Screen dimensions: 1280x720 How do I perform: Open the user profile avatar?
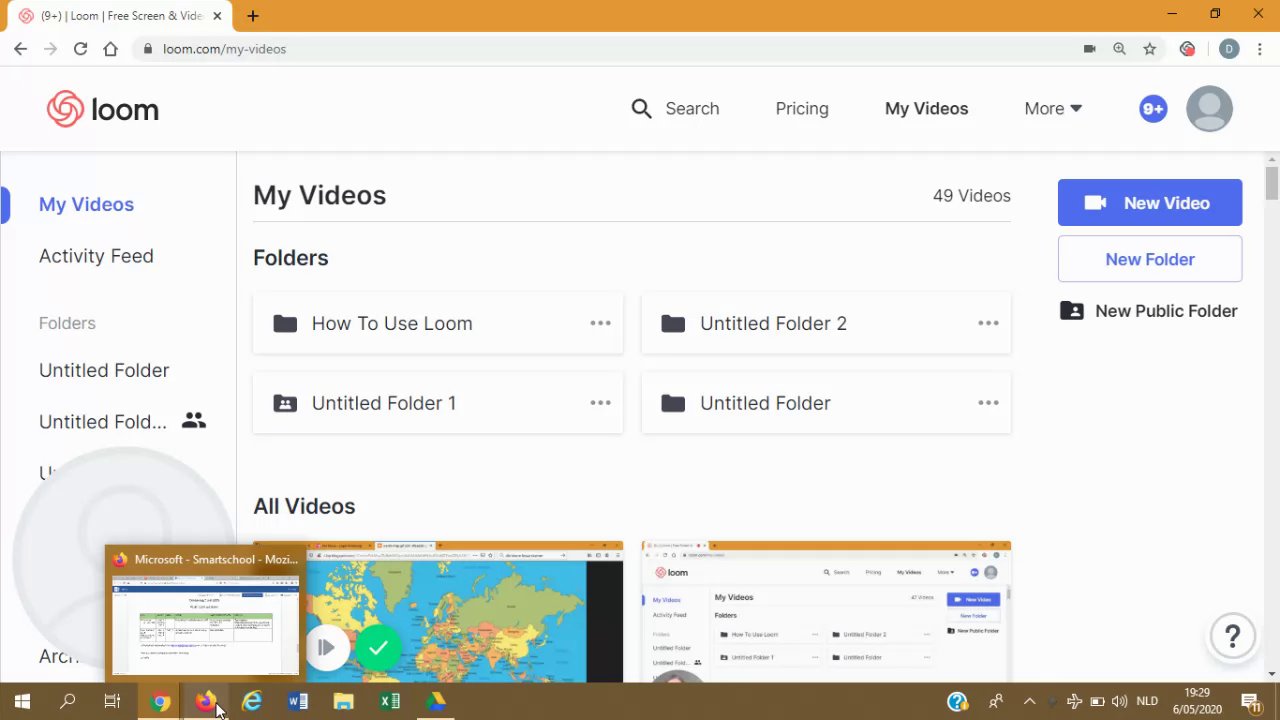pyautogui.click(x=1209, y=109)
